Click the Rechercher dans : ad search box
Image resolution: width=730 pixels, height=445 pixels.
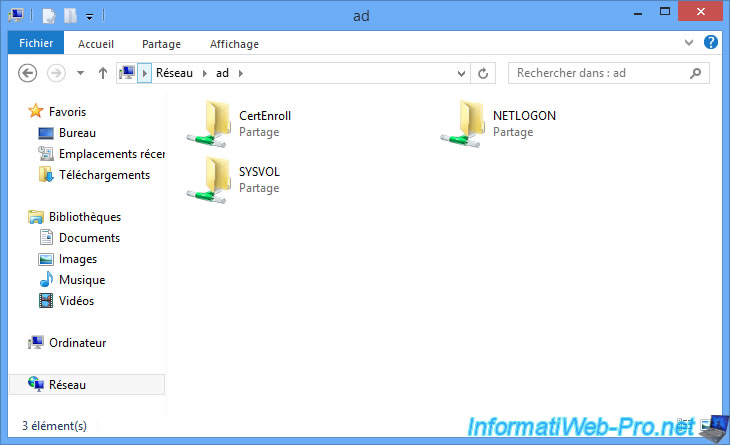[600, 73]
